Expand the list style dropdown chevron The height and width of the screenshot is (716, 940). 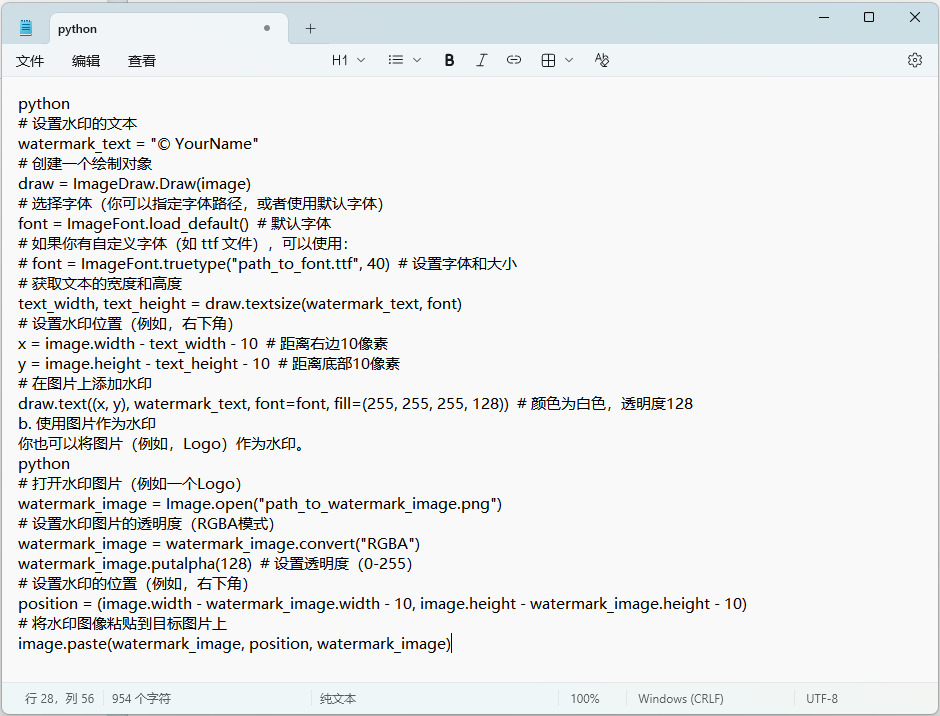pos(417,60)
